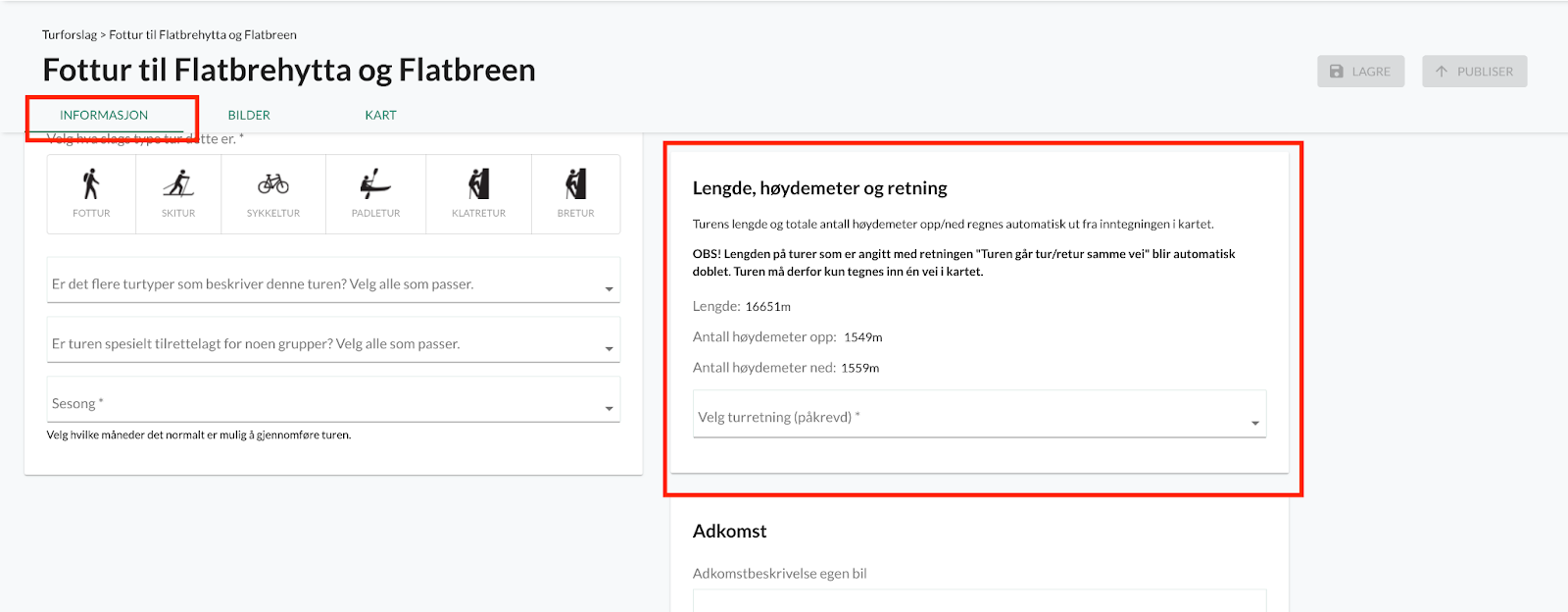1568x612 pixels.
Task: Expand the Velg turretning dropdown
Action: pyautogui.click(x=979, y=418)
